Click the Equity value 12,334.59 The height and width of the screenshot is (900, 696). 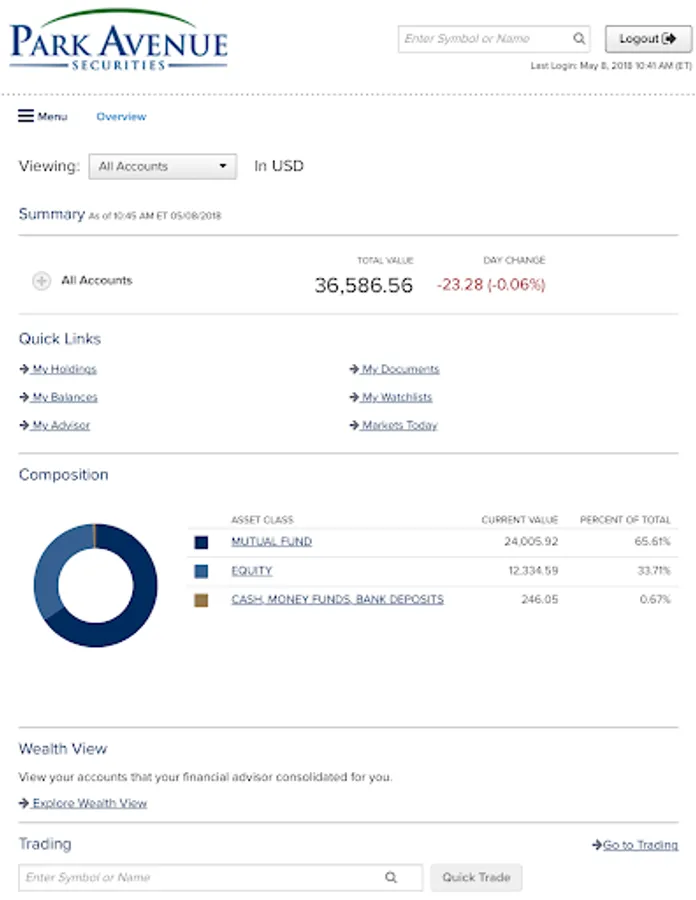[x=533, y=571]
